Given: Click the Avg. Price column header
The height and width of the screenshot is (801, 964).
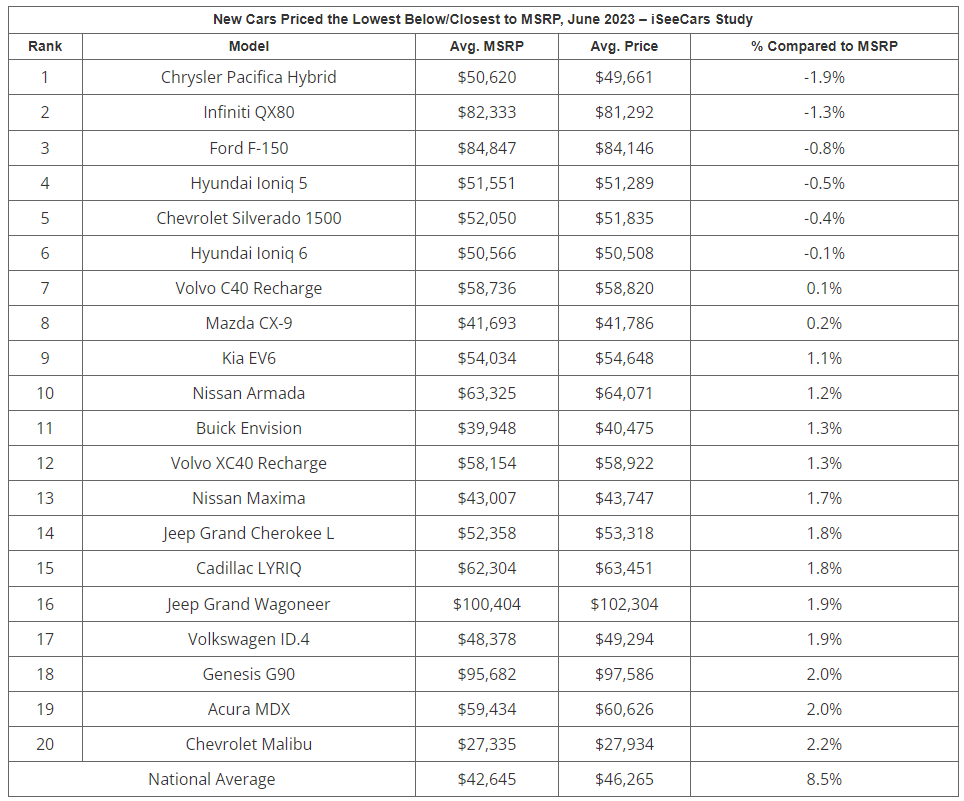Looking at the screenshot, I should click(x=626, y=46).
